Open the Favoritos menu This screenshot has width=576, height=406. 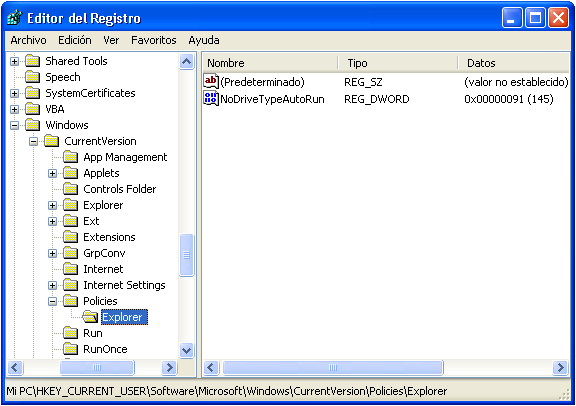coord(154,40)
